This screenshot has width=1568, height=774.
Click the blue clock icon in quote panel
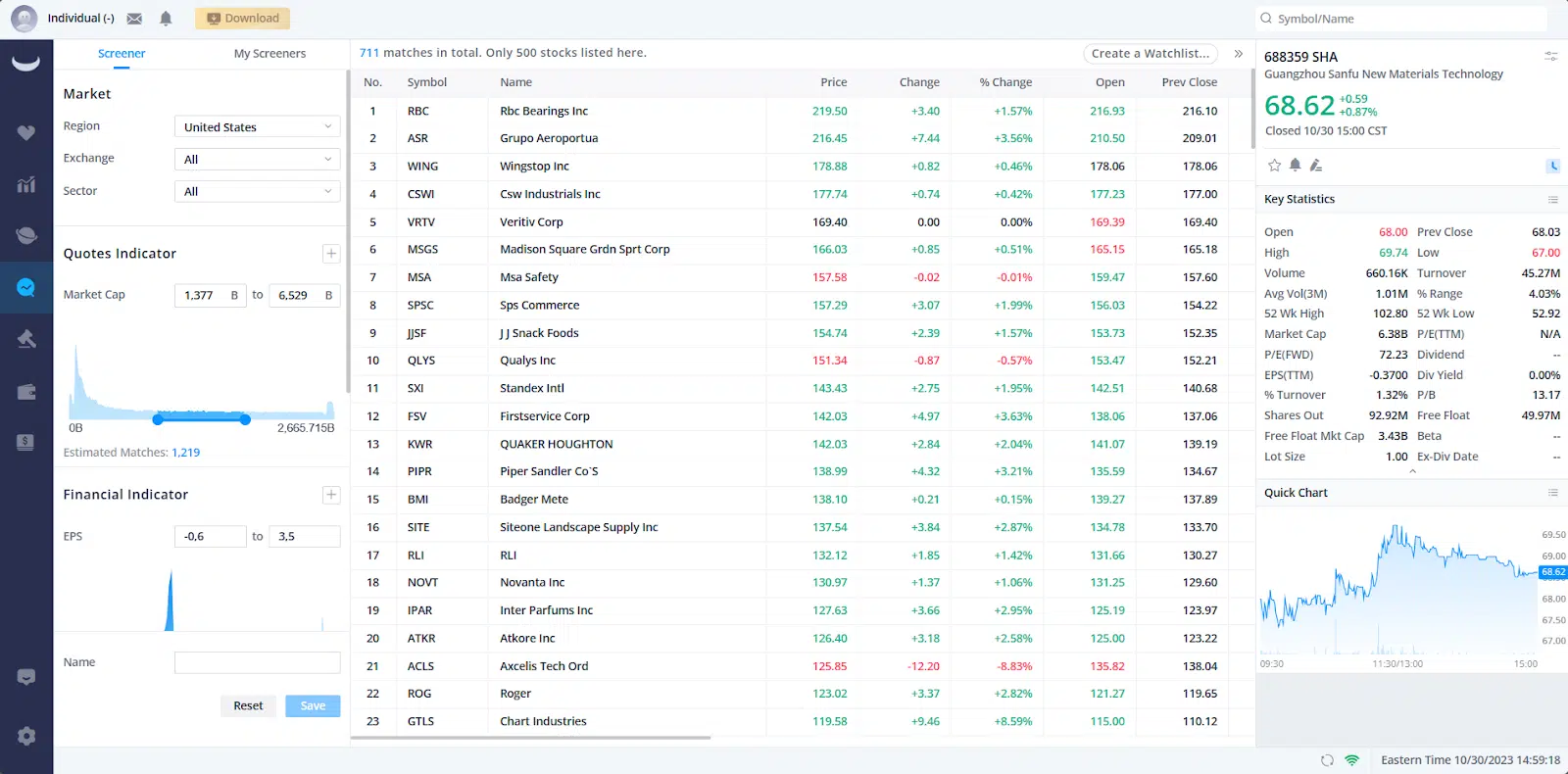1553,166
